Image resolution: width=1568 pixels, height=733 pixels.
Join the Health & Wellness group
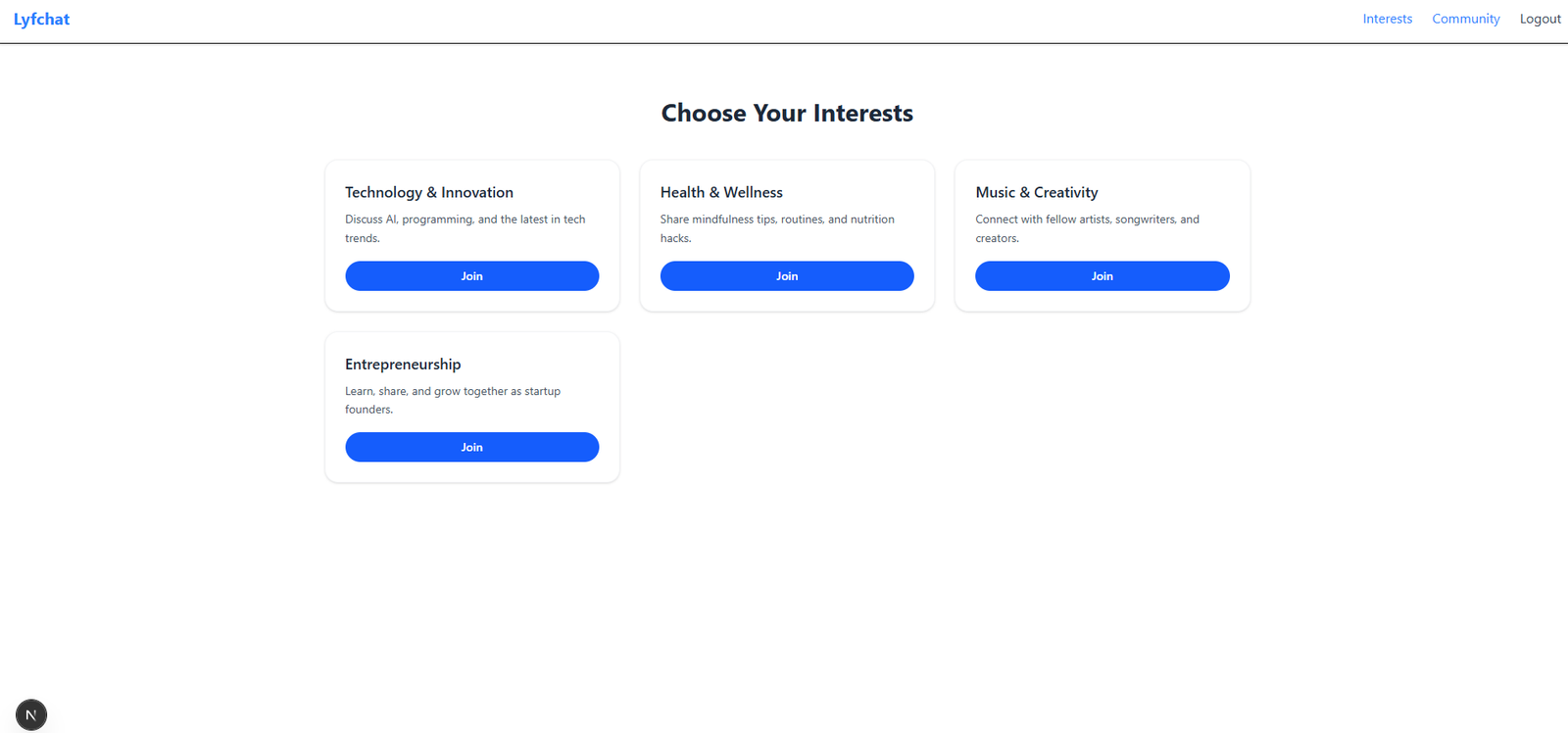click(x=786, y=276)
